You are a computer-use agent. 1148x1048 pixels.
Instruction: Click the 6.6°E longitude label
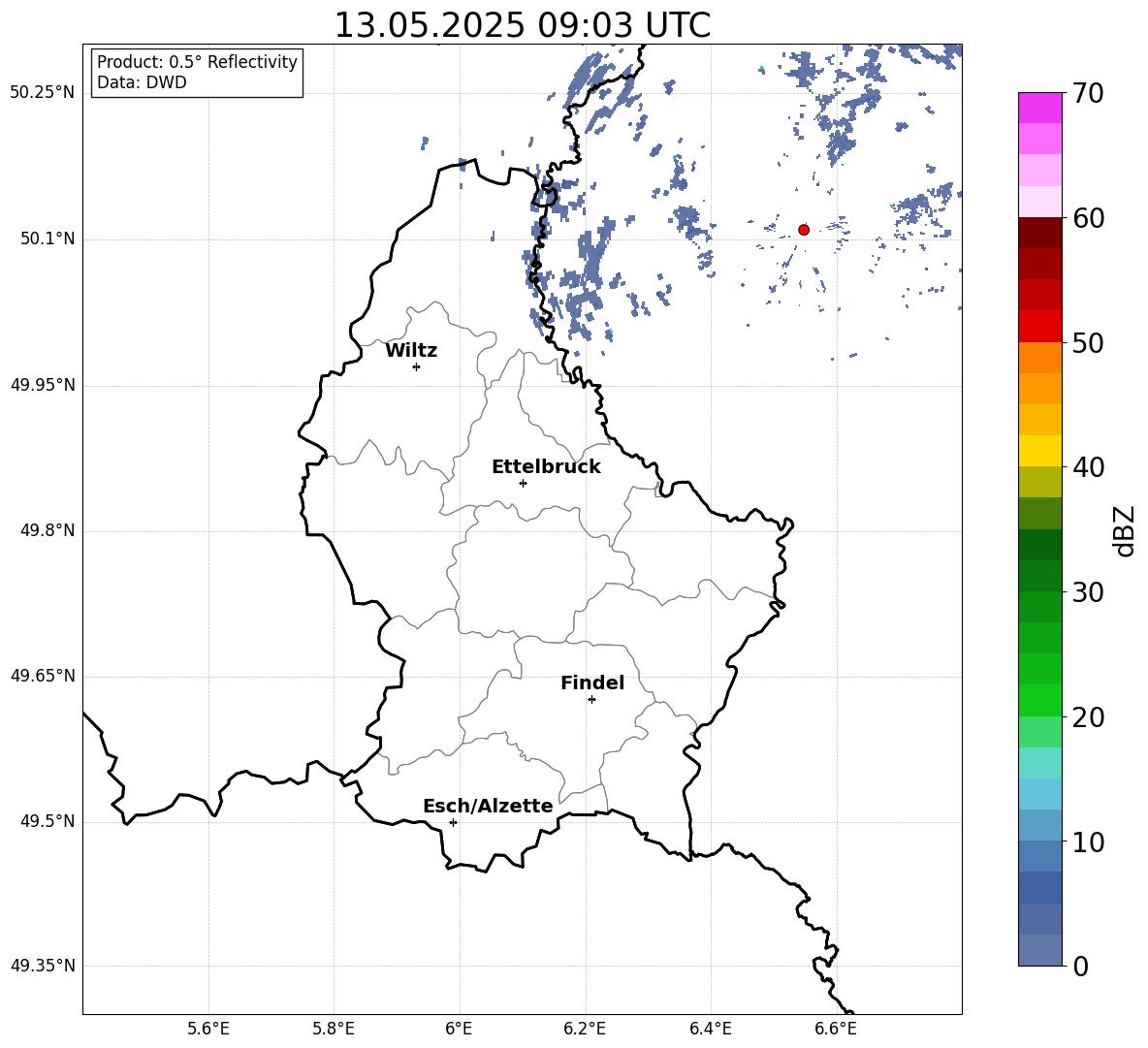click(836, 1029)
